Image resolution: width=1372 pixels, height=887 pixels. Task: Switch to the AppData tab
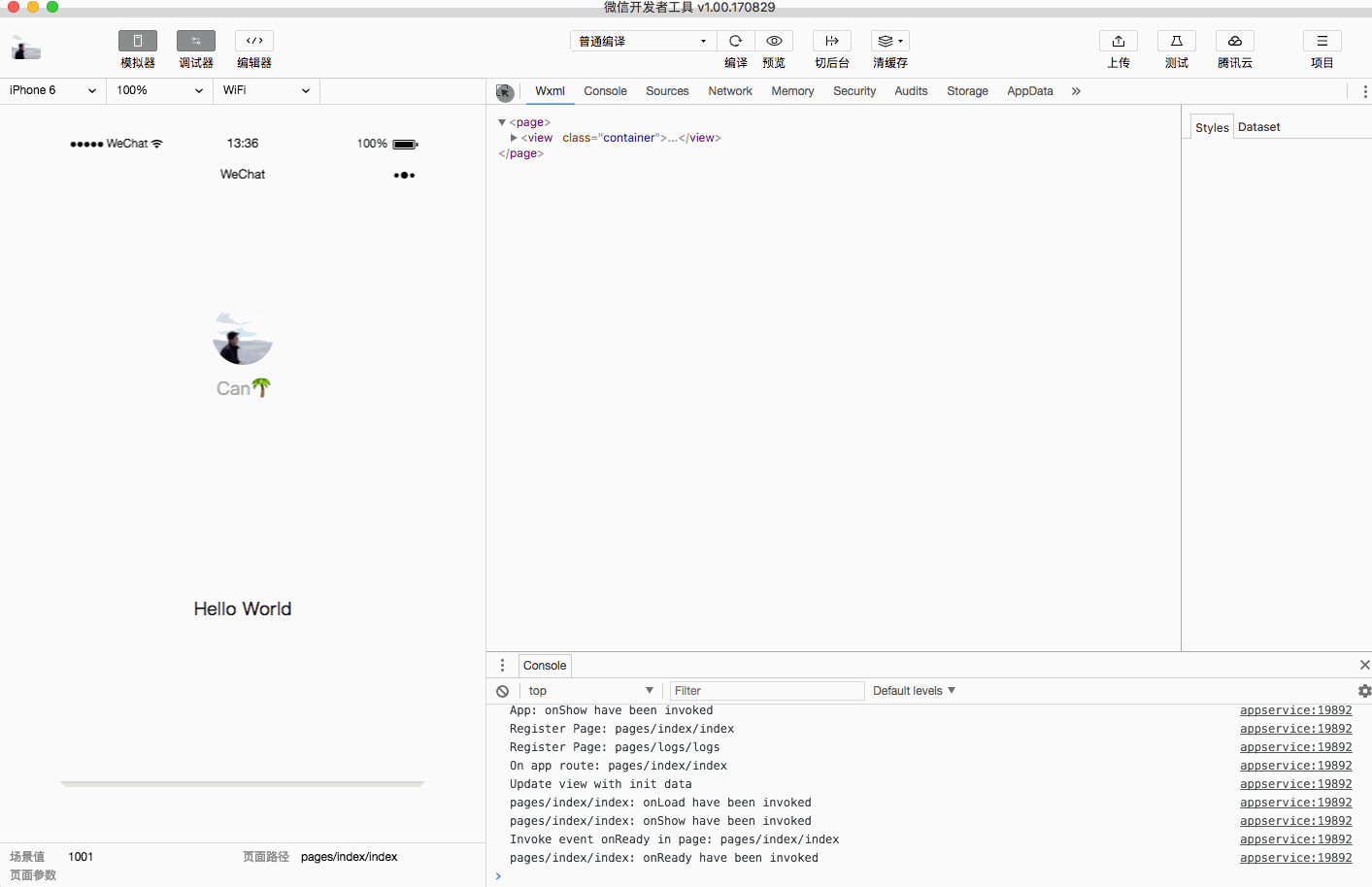1030,91
